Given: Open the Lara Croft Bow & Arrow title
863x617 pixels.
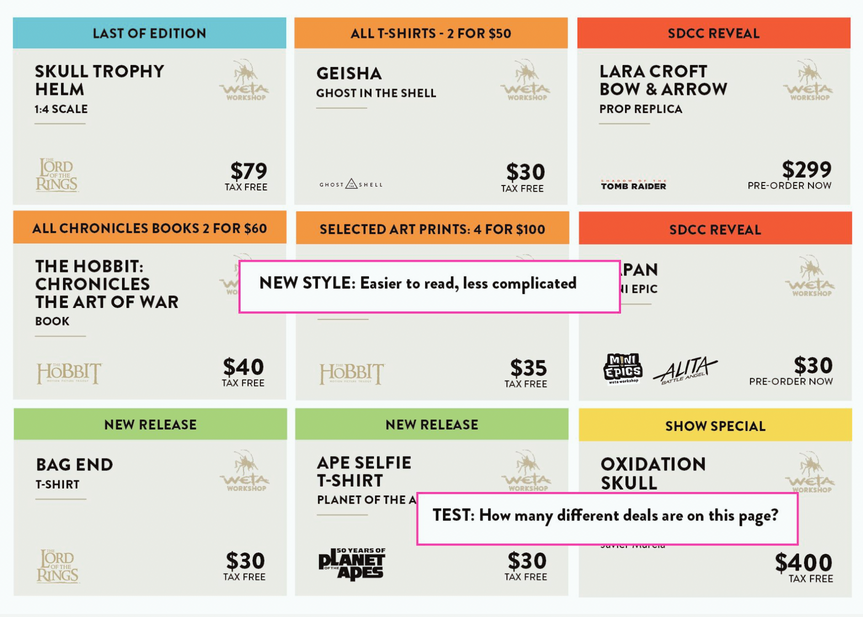Looking at the screenshot, I should [663, 80].
